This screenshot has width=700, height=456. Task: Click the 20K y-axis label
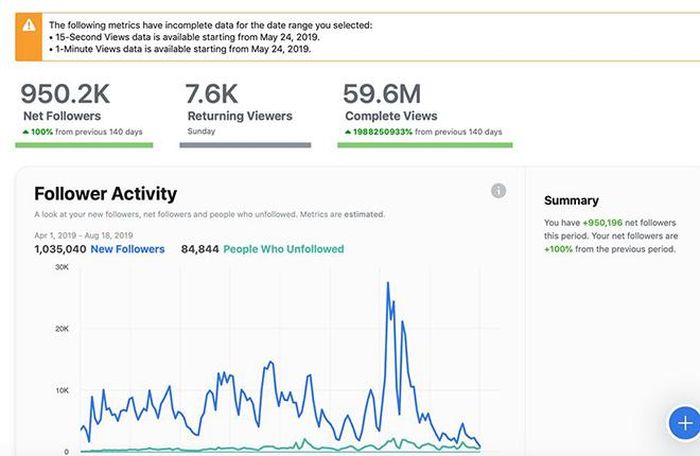coord(62,329)
